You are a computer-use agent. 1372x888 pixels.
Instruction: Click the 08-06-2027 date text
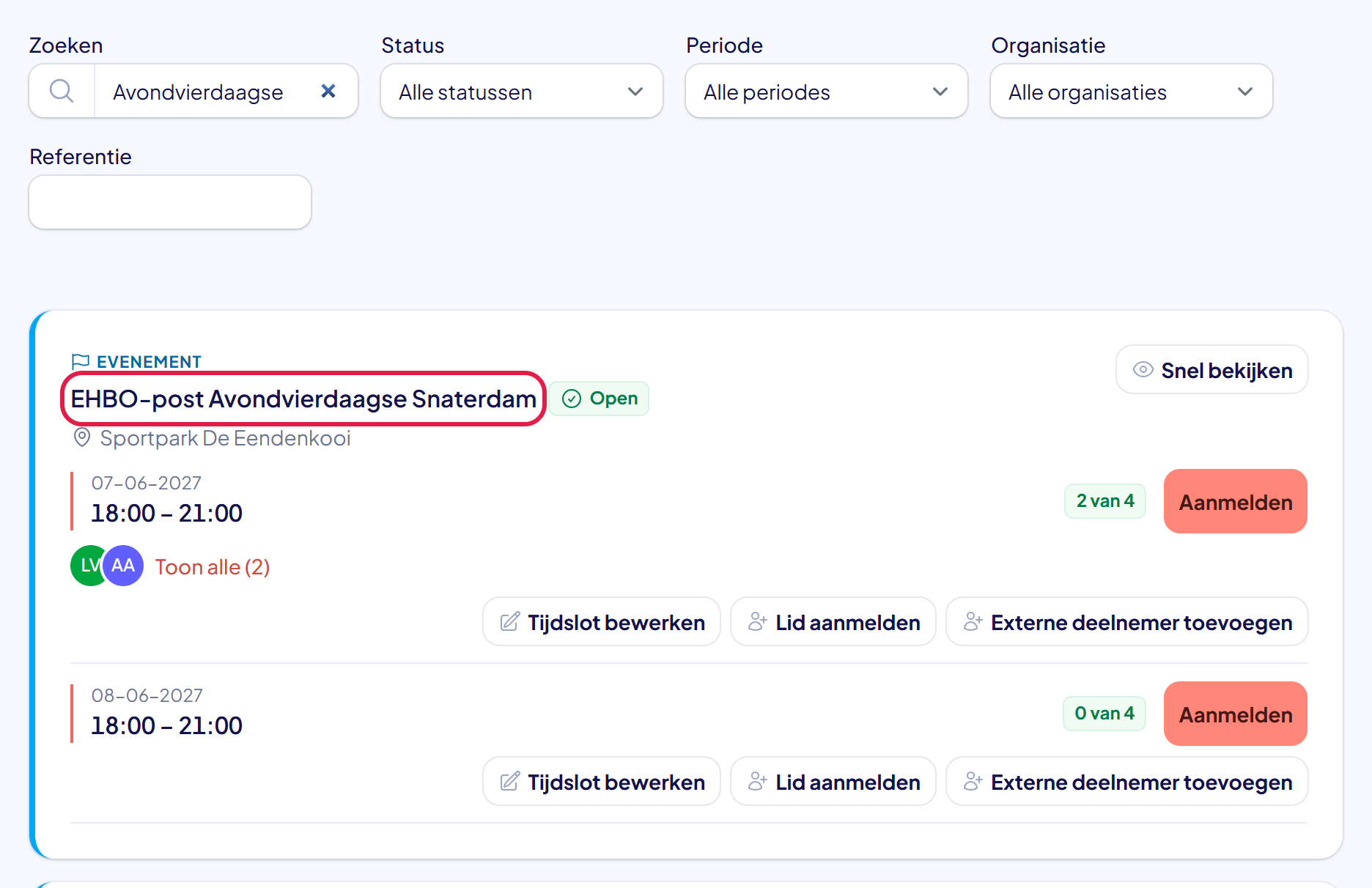click(x=147, y=695)
